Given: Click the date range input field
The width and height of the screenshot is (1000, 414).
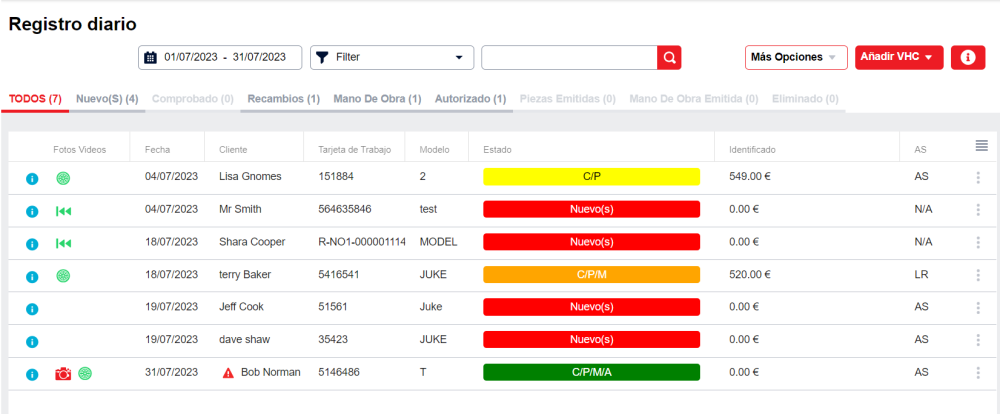Looking at the screenshot, I should pos(220,58).
